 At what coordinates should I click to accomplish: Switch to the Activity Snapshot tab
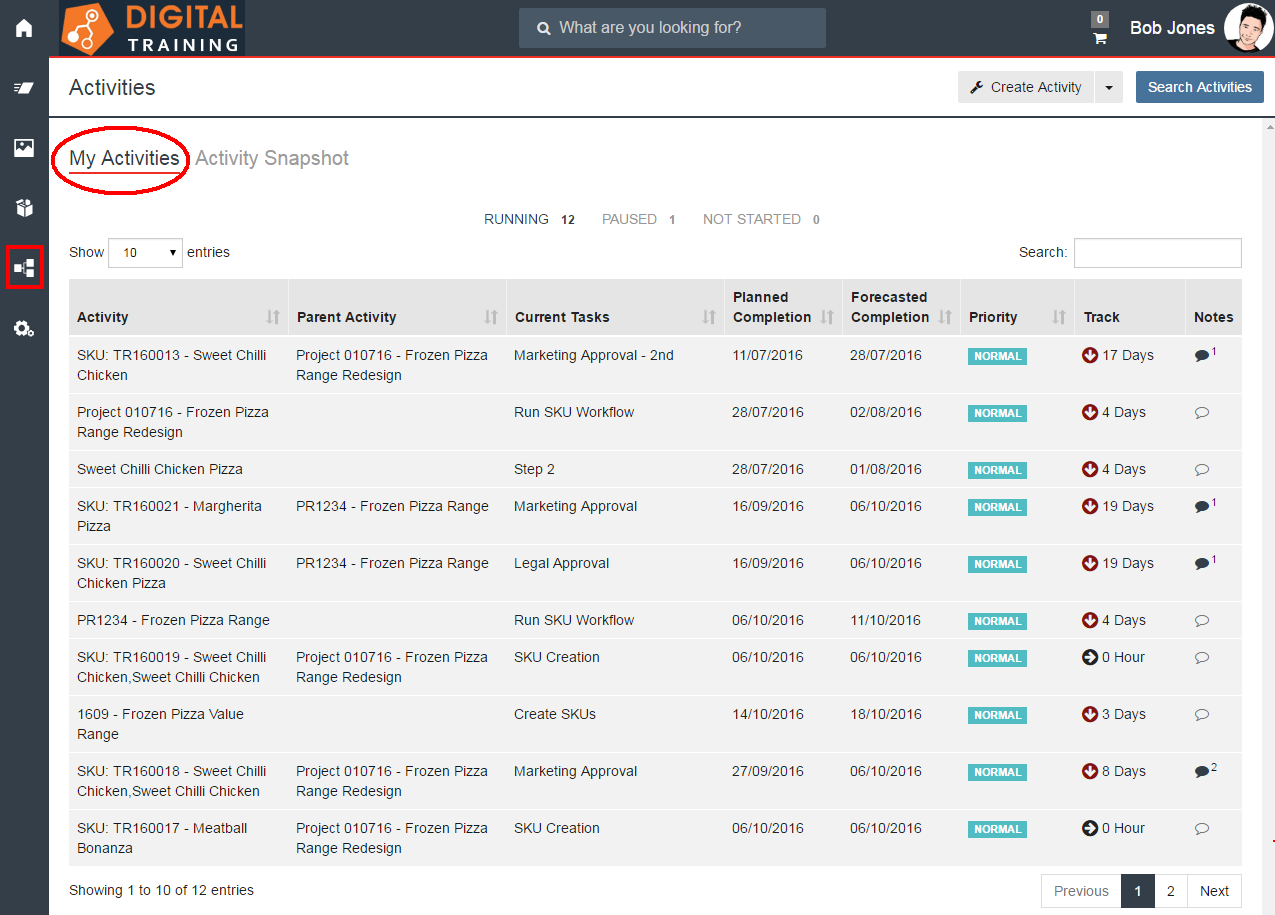(x=272, y=158)
